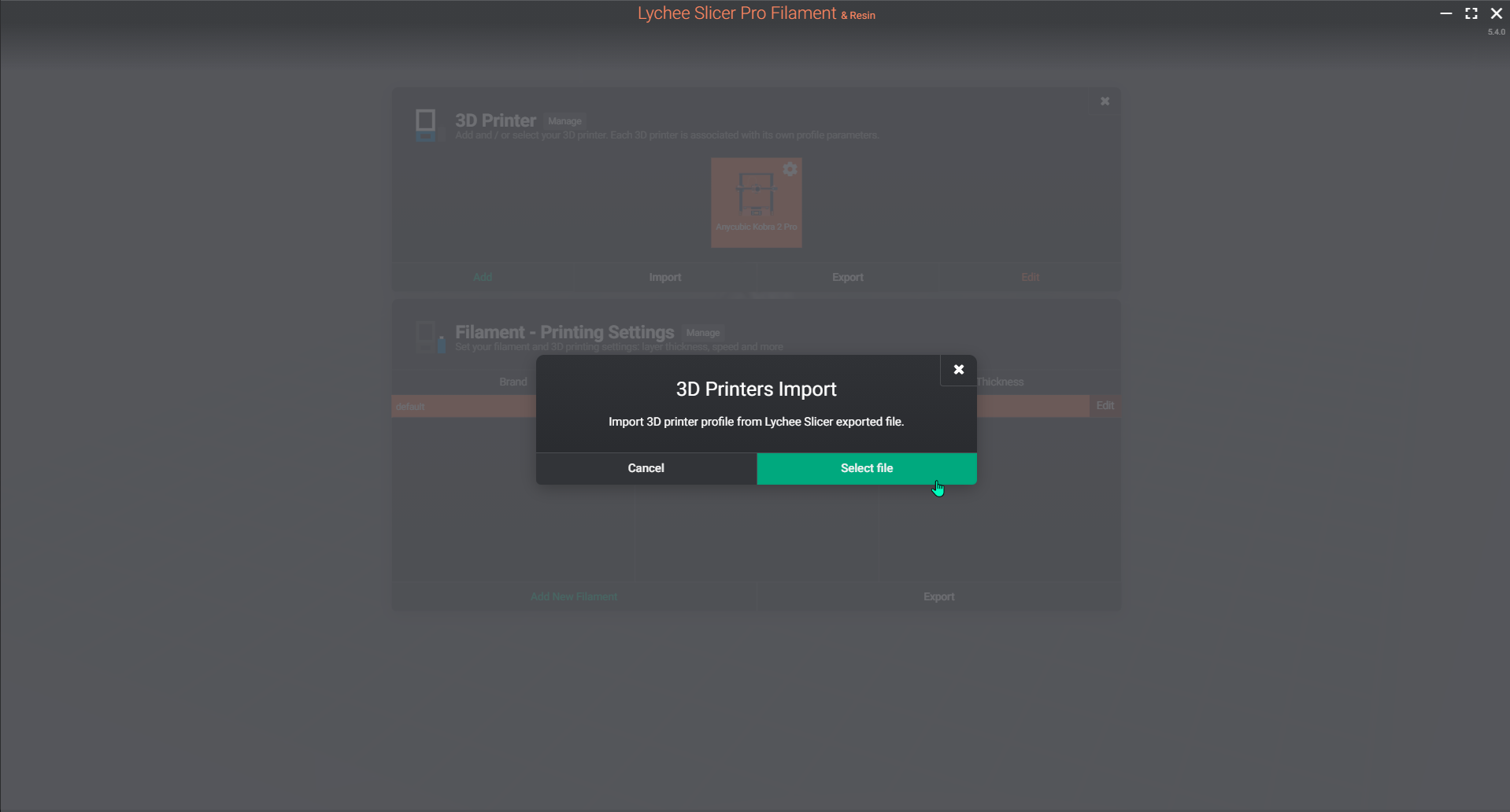The width and height of the screenshot is (1510, 812).
Task: Click Add to create a new printer
Action: 483,276
